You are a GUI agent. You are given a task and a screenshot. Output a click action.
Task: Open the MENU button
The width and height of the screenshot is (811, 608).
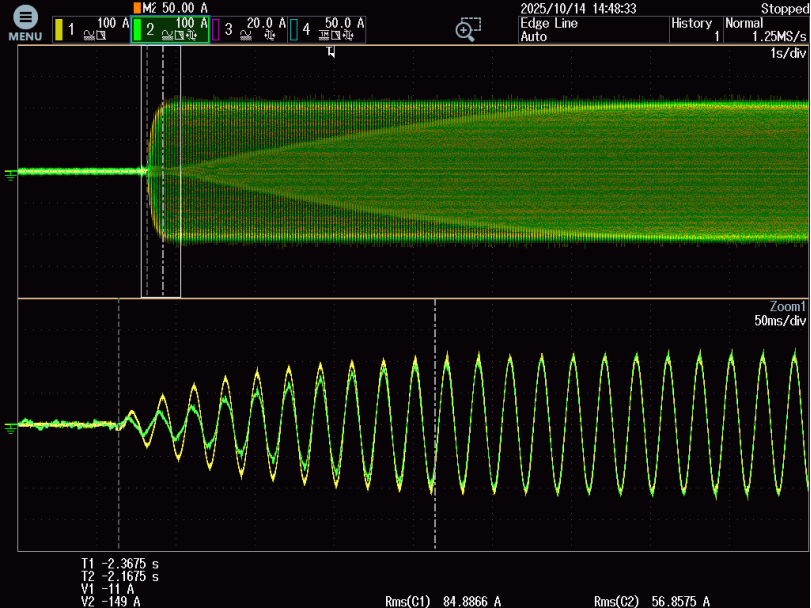[25, 23]
